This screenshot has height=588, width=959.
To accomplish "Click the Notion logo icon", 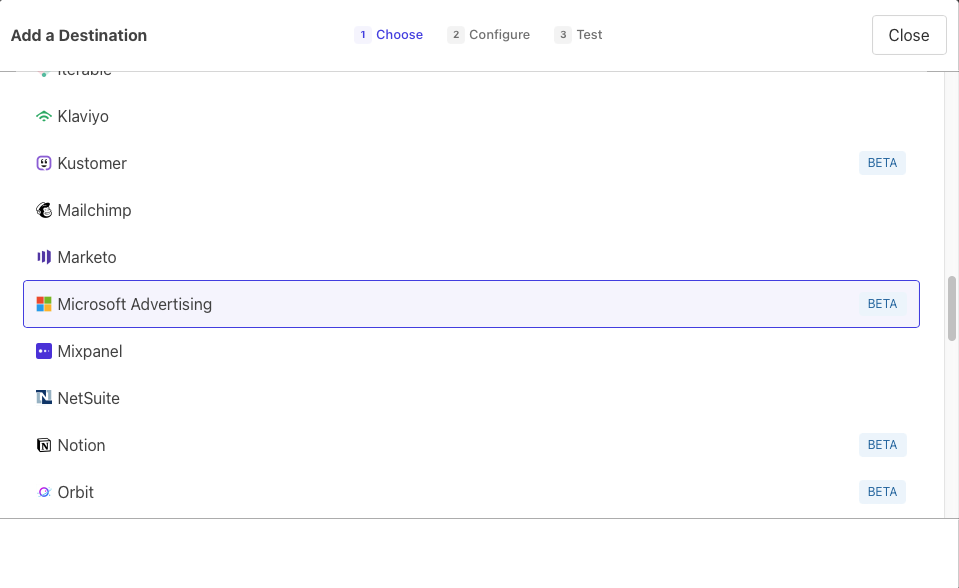I will pyautogui.click(x=43, y=445).
